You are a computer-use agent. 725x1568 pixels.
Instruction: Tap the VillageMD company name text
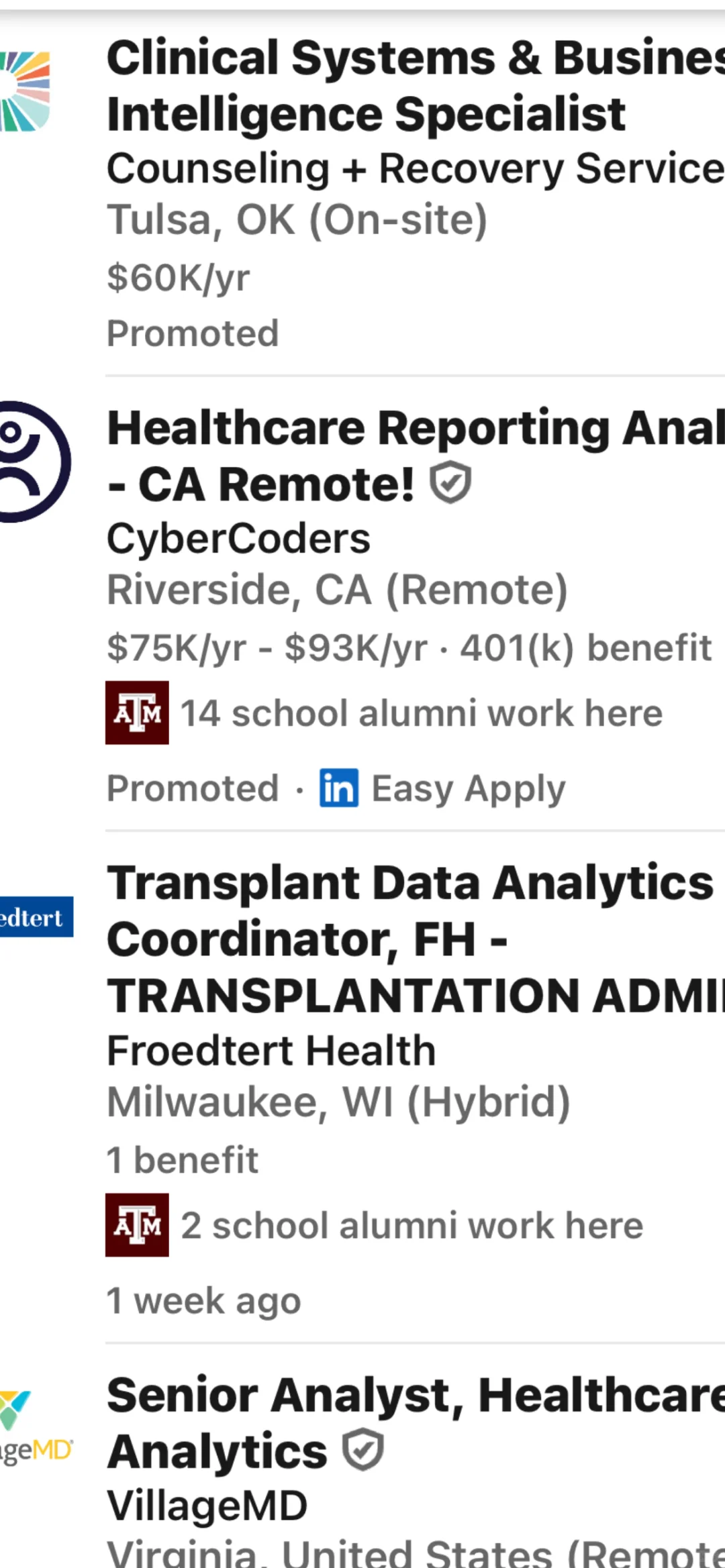click(x=207, y=1506)
